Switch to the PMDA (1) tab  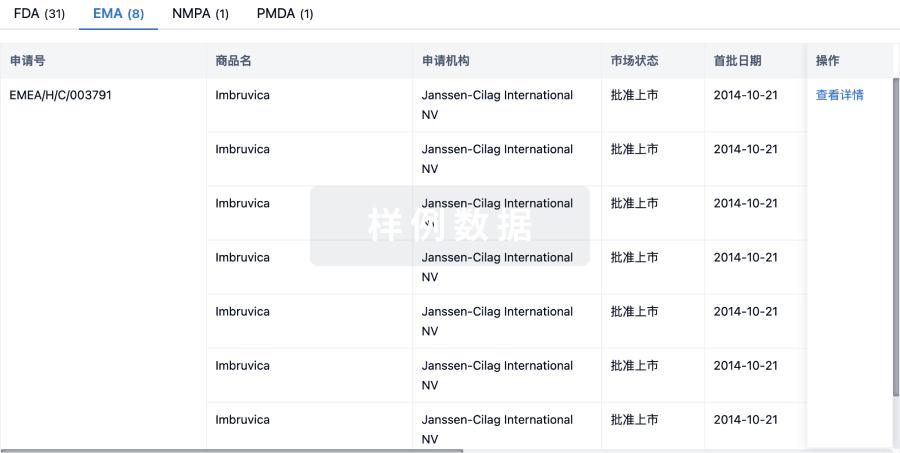click(x=285, y=14)
